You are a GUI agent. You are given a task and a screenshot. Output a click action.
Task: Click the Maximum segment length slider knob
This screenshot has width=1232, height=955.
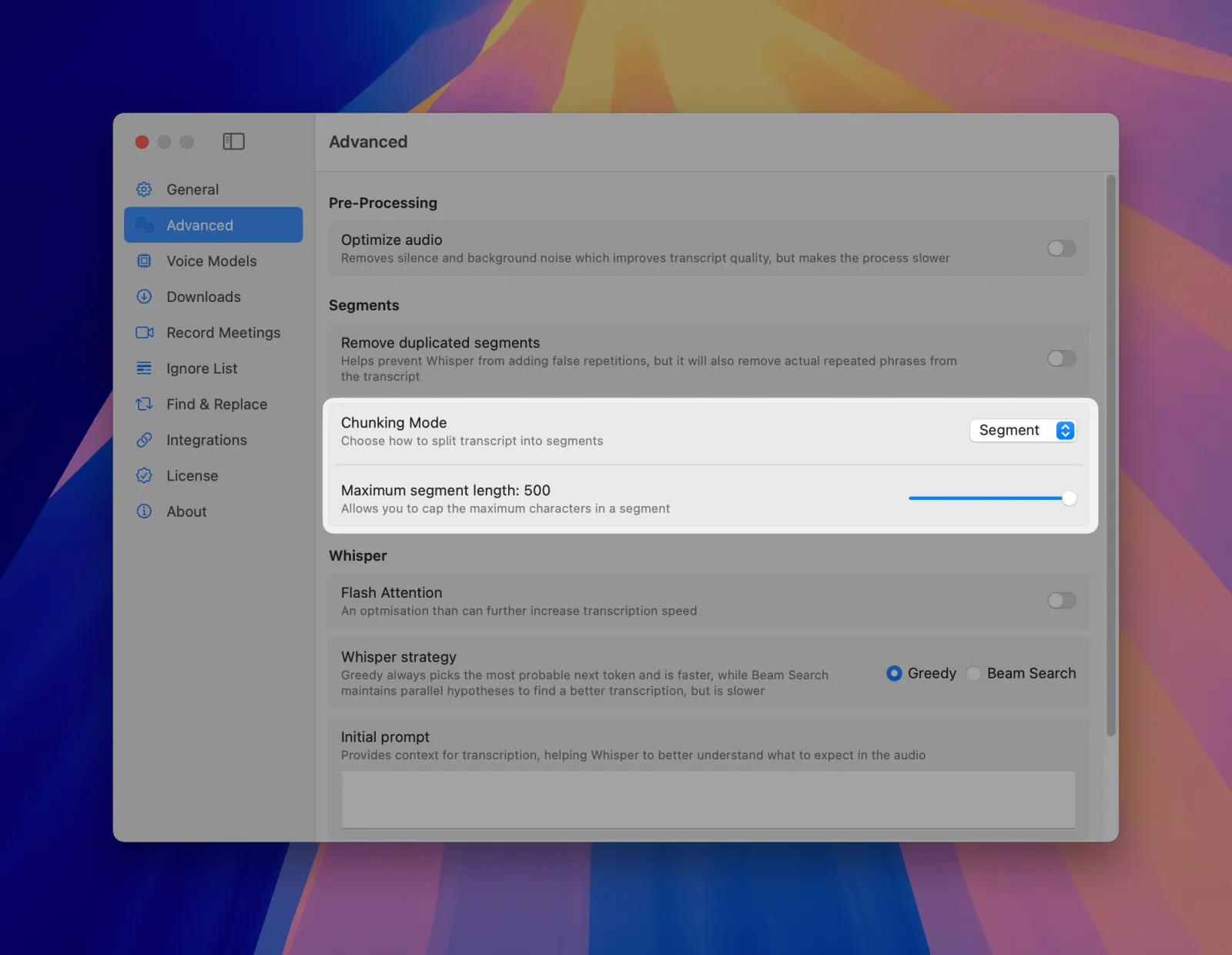(1069, 498)
